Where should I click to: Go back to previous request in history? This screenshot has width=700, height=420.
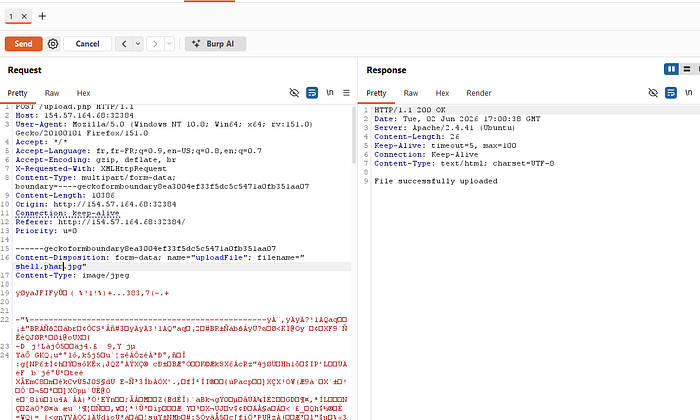124,44
